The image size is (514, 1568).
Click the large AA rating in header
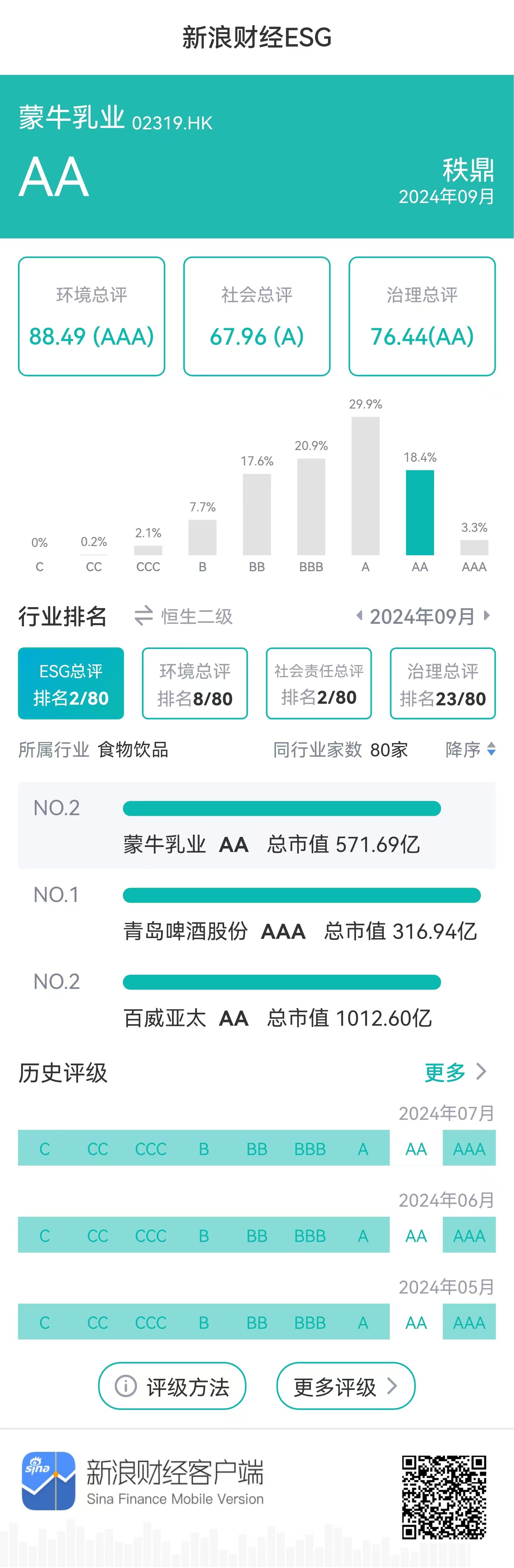[x=54, y=177]
